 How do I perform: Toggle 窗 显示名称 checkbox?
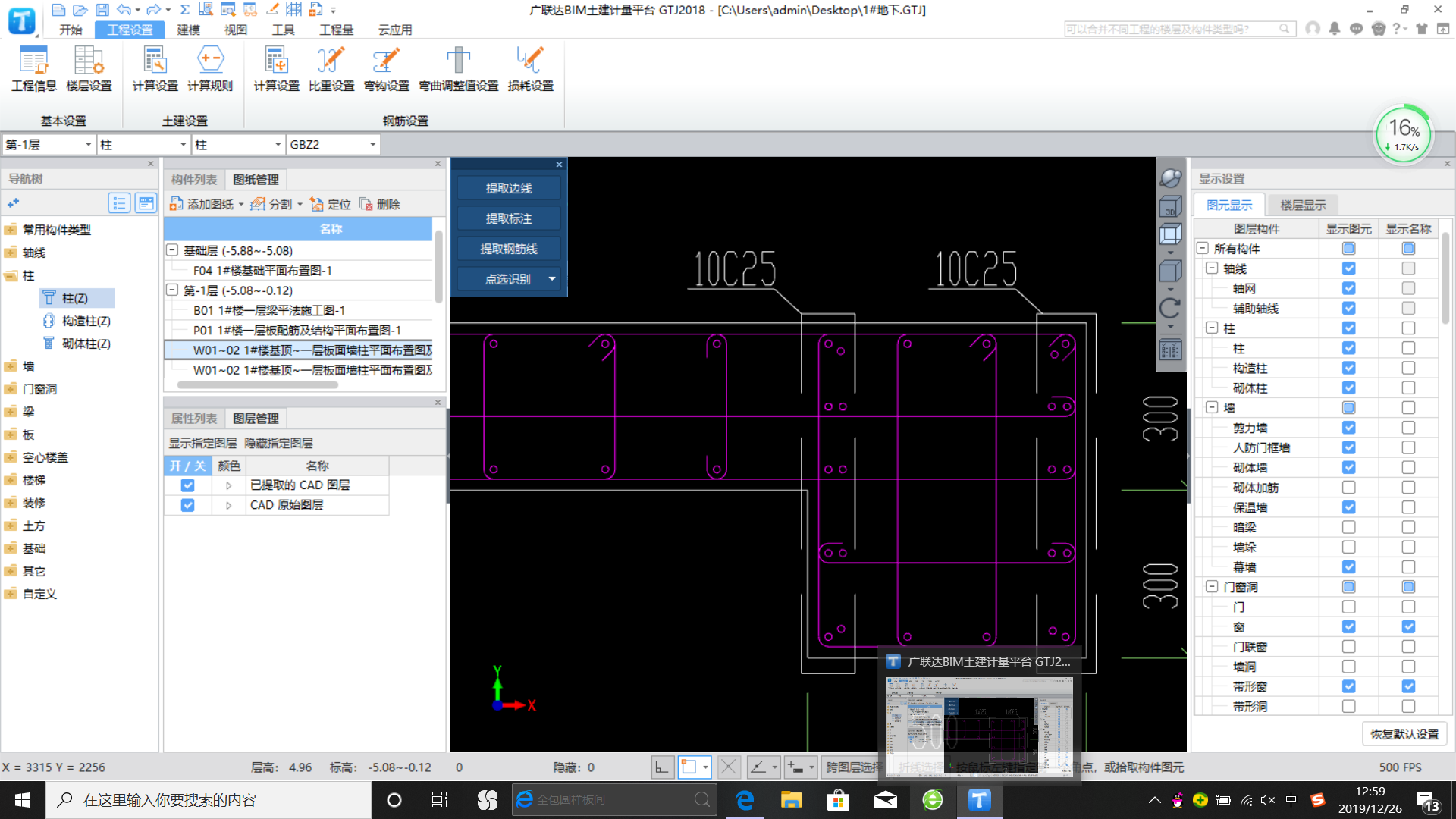coord(1408,626)
